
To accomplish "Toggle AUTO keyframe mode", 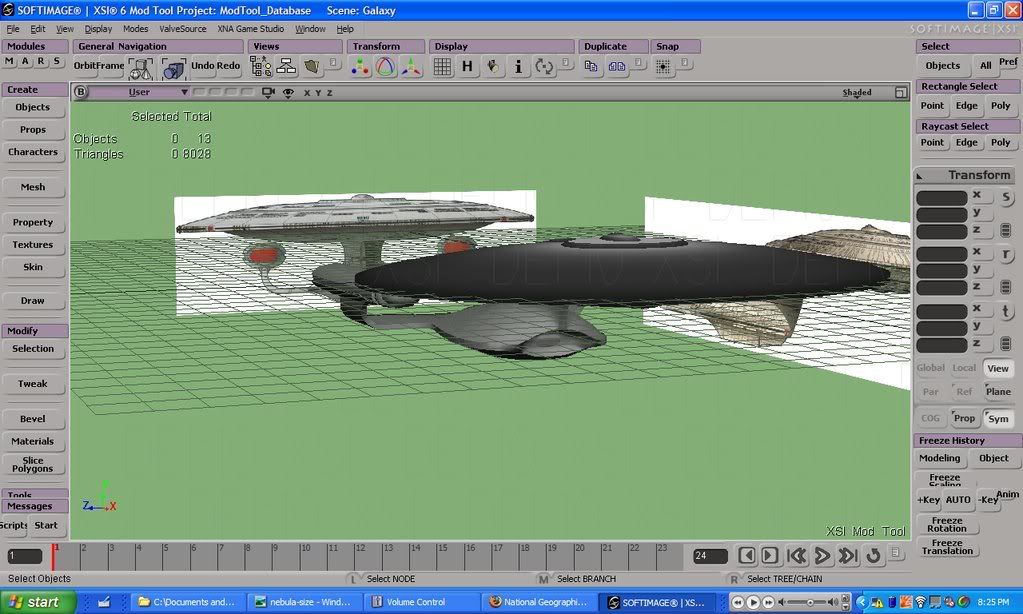I will point(958,500).
